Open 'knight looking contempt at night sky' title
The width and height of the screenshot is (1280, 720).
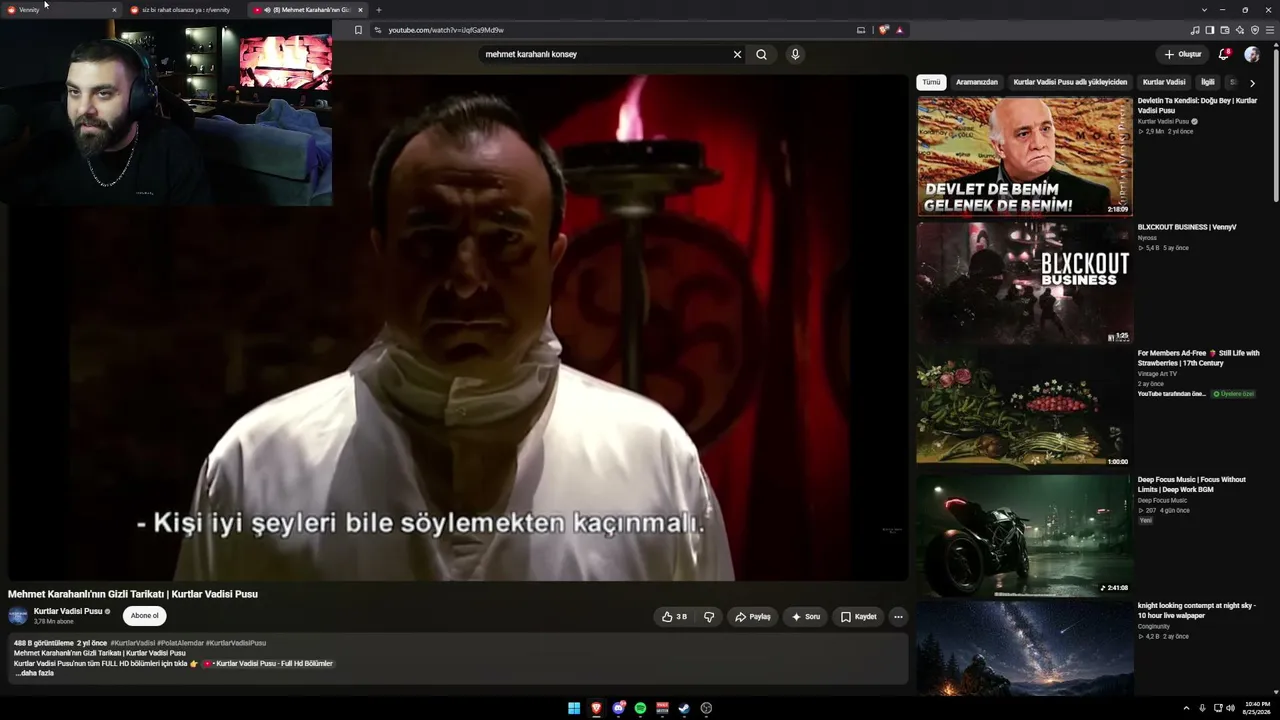[x=1197, y=610]
